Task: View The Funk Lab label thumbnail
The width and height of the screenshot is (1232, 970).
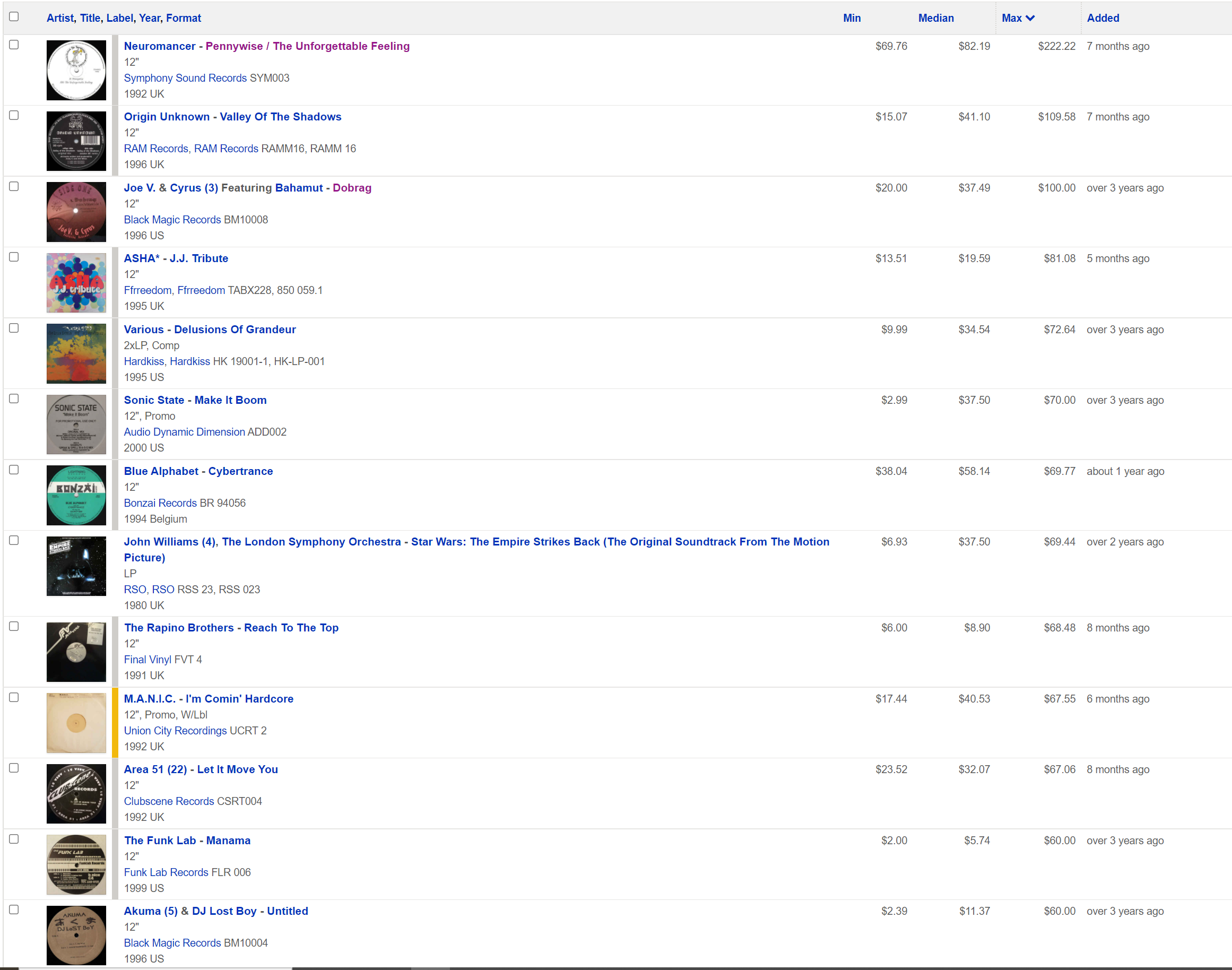Action: [76, 865]
